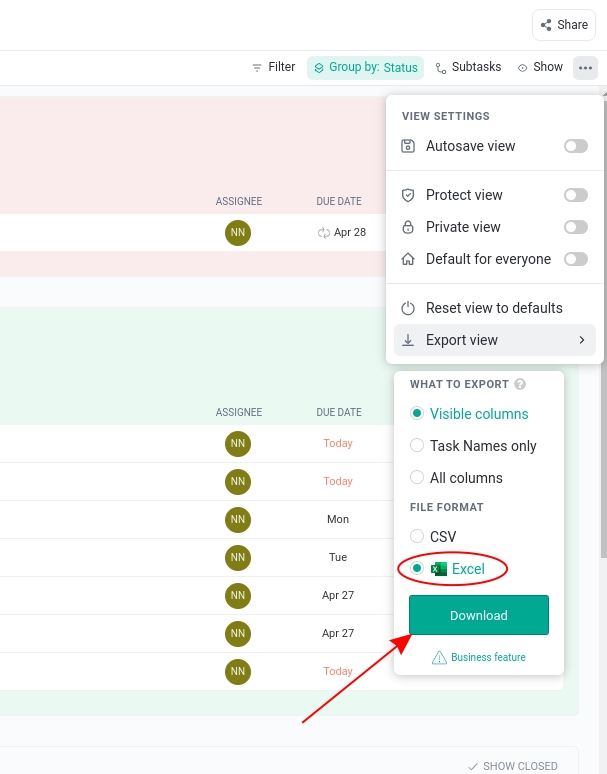Screen dimensions: 607x774
Task: Open the Export view submenu
Action: point(494,340)
